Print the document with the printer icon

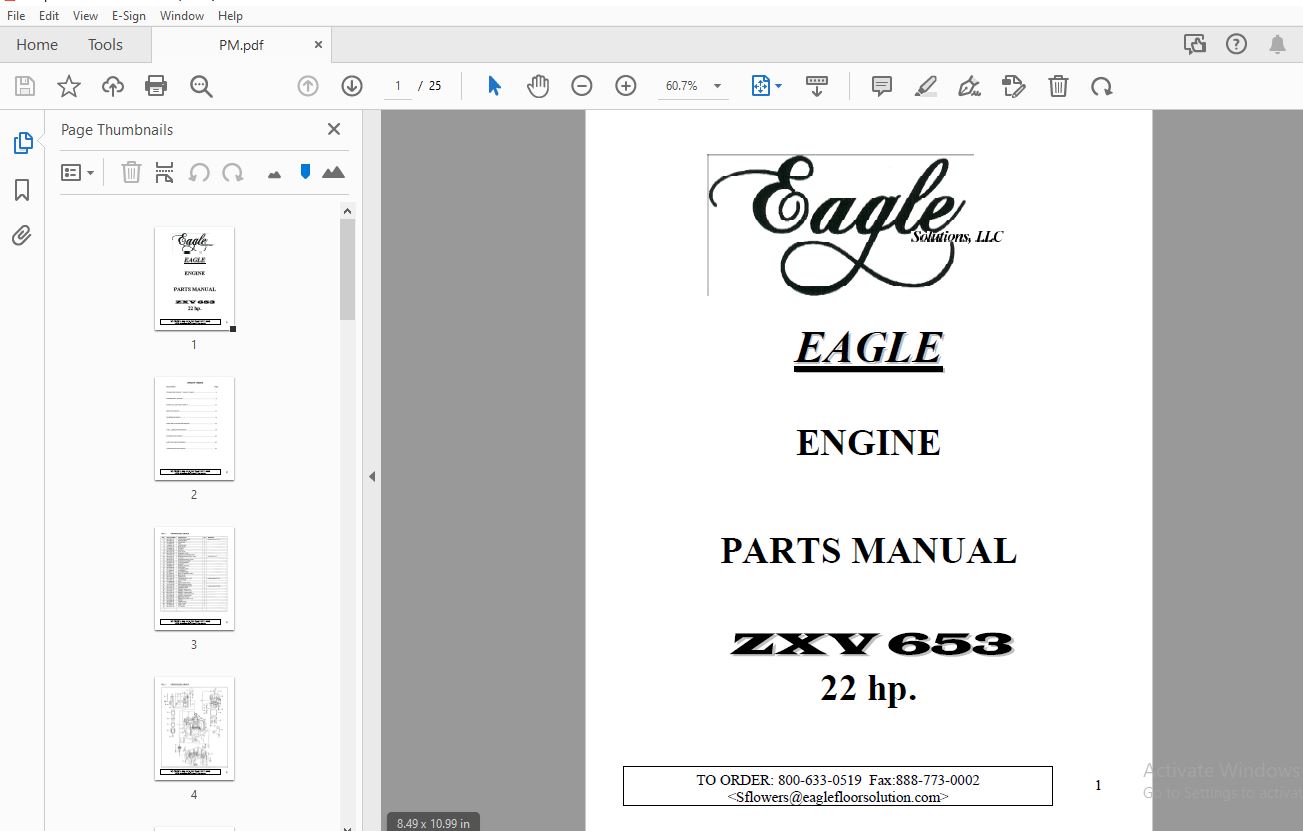point(156,86)
